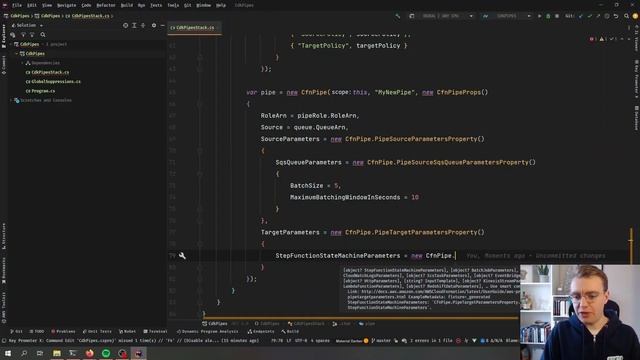The image size is (640, 360).
Task: Open File Explorer from taskbar
Action: [x=57, y=353]
